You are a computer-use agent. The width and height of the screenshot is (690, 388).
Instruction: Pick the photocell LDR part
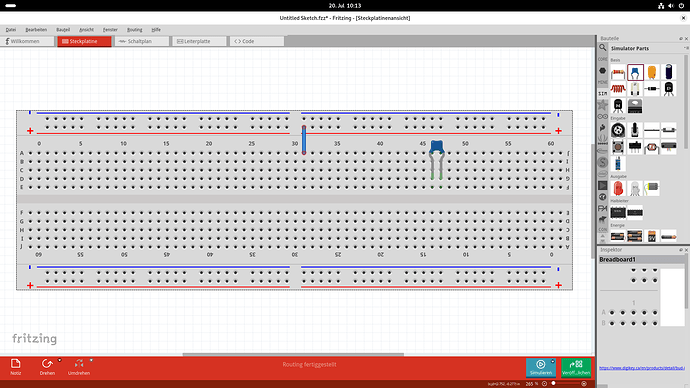(652, 147)
